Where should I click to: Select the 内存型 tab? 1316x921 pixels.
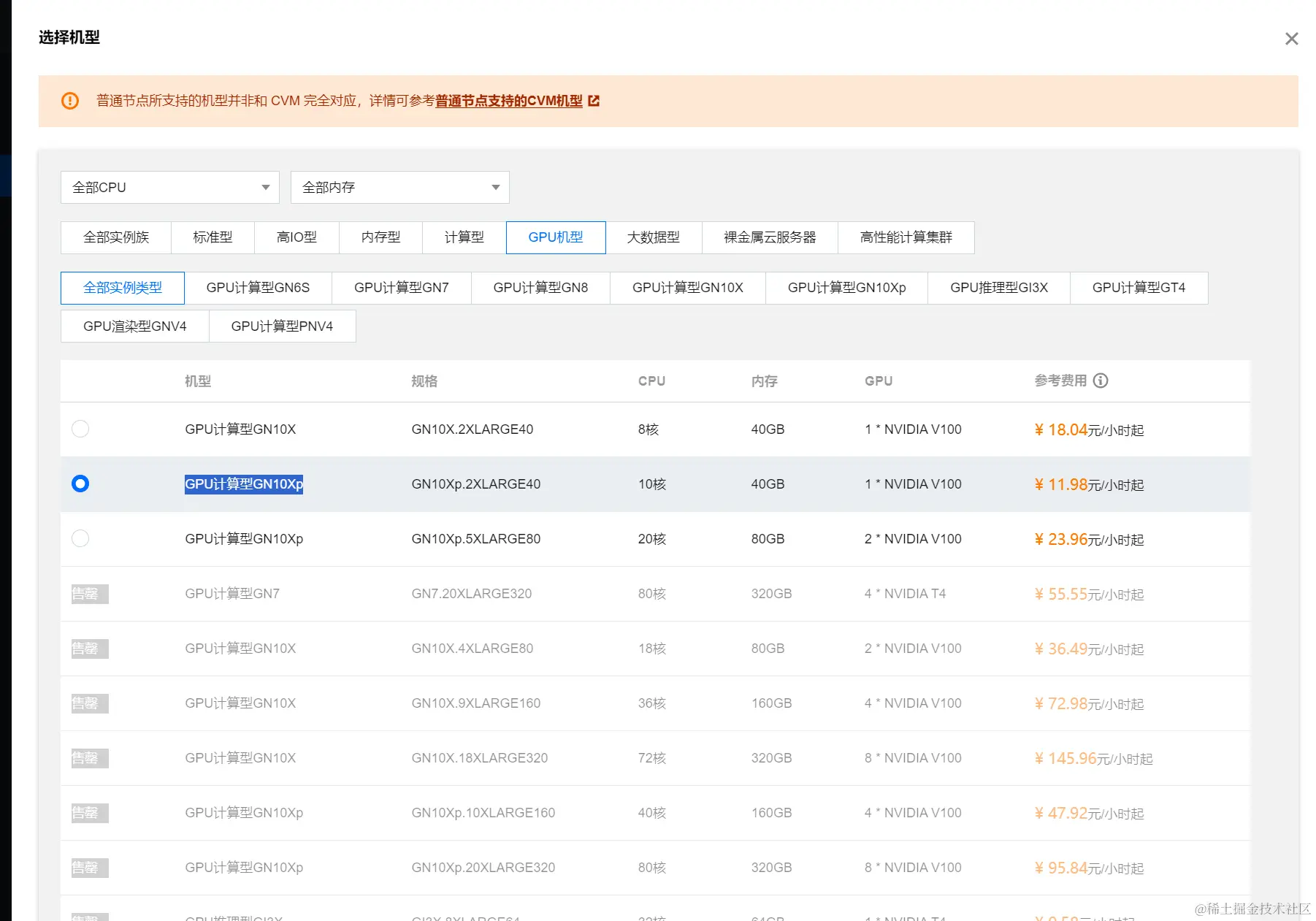click(x=380, y=237)
